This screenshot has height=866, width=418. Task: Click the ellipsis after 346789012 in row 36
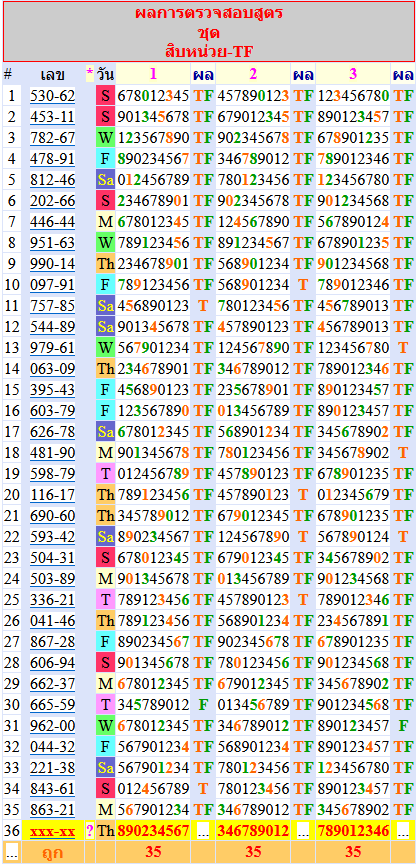click(x=303, y=831)
